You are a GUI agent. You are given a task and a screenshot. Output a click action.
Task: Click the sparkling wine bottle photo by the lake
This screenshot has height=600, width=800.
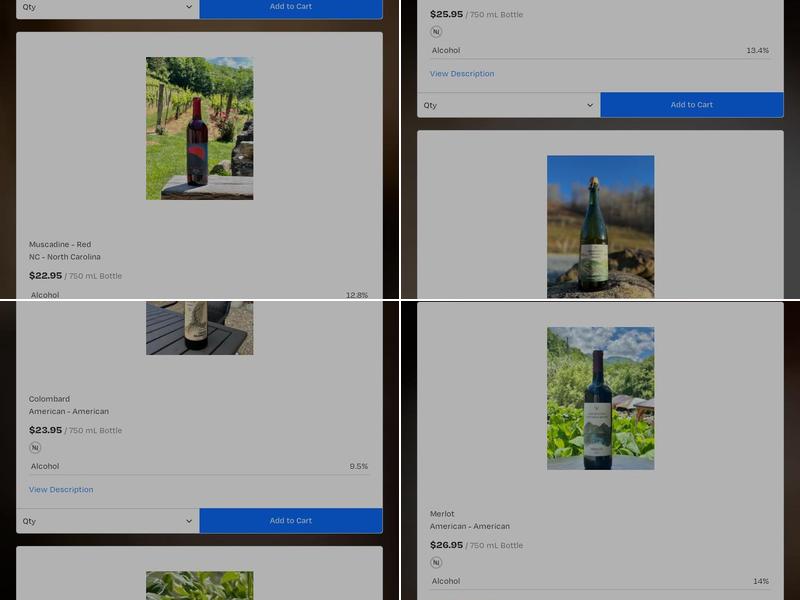pyautogui.click(x=600, y=226)
